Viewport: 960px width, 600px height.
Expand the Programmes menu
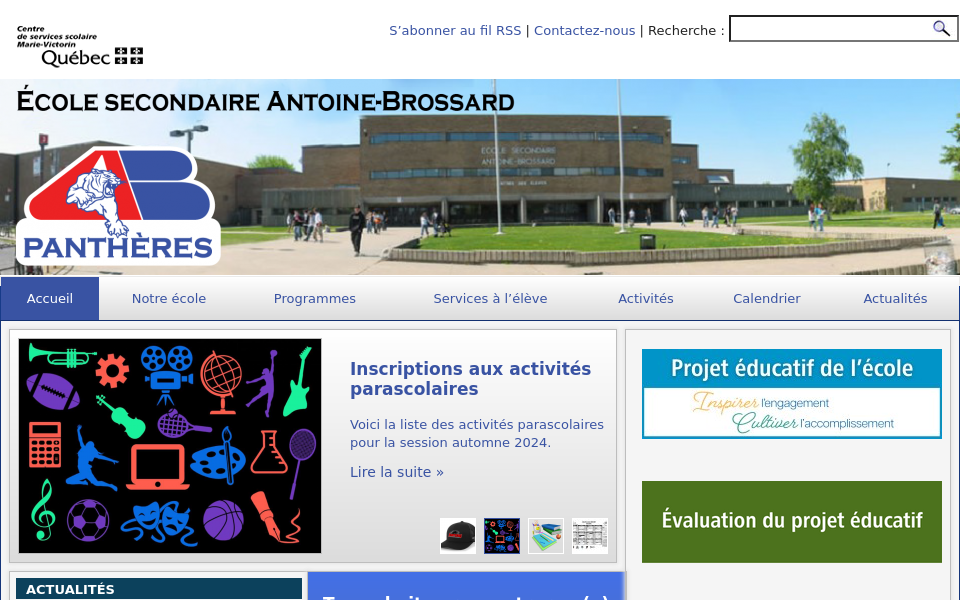pyautogui.click(x=314, y=298)
